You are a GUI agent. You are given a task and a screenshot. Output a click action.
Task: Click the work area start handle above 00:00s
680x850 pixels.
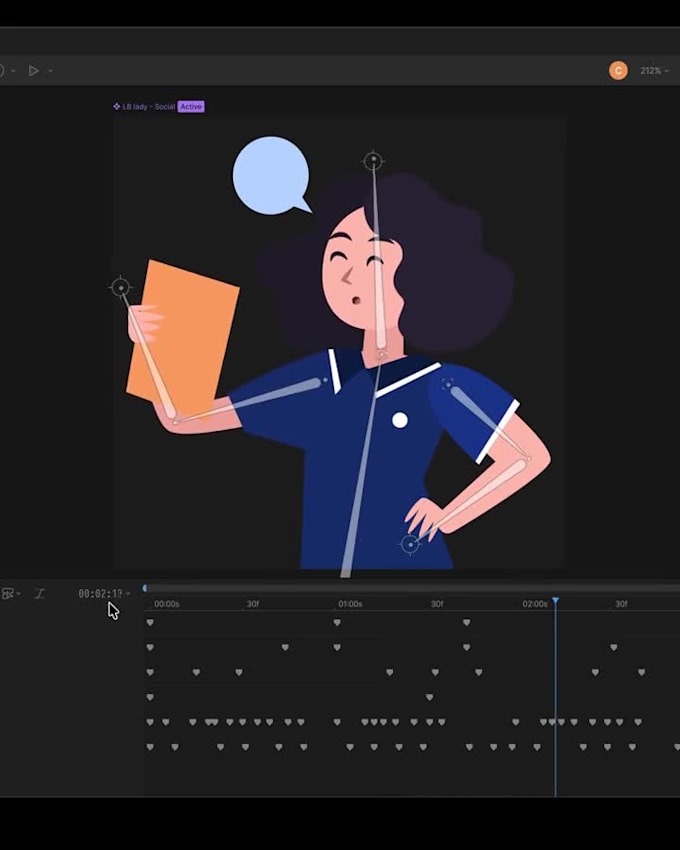145,588
